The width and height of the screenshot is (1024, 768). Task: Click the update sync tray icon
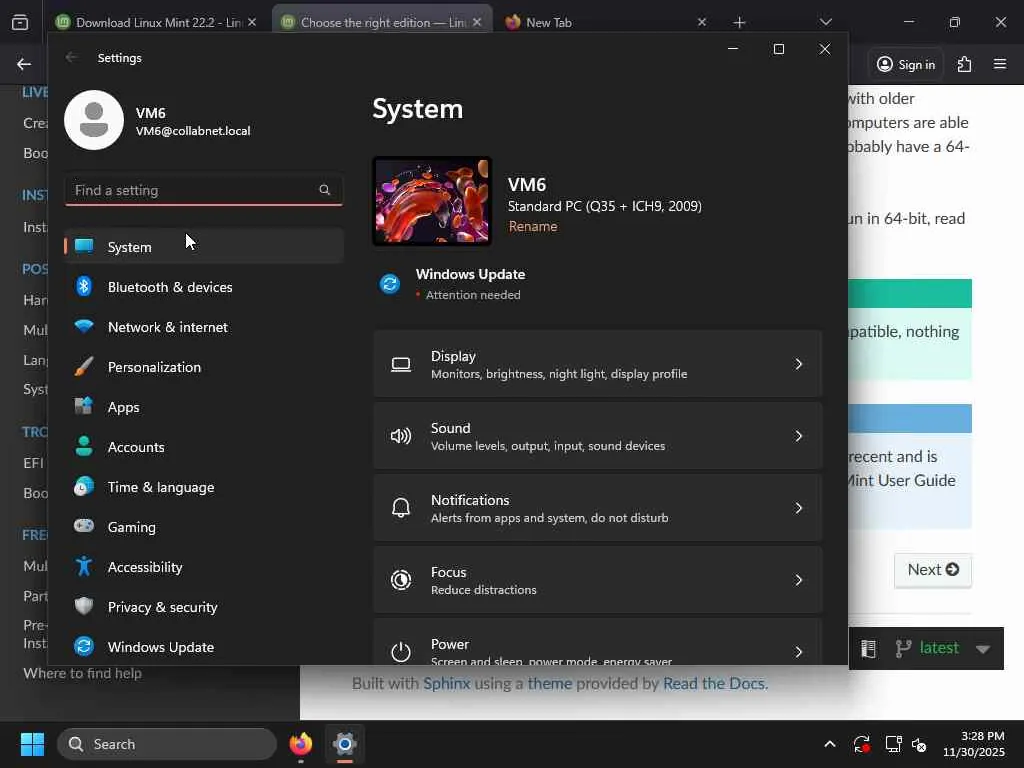(x=861, y=744)
